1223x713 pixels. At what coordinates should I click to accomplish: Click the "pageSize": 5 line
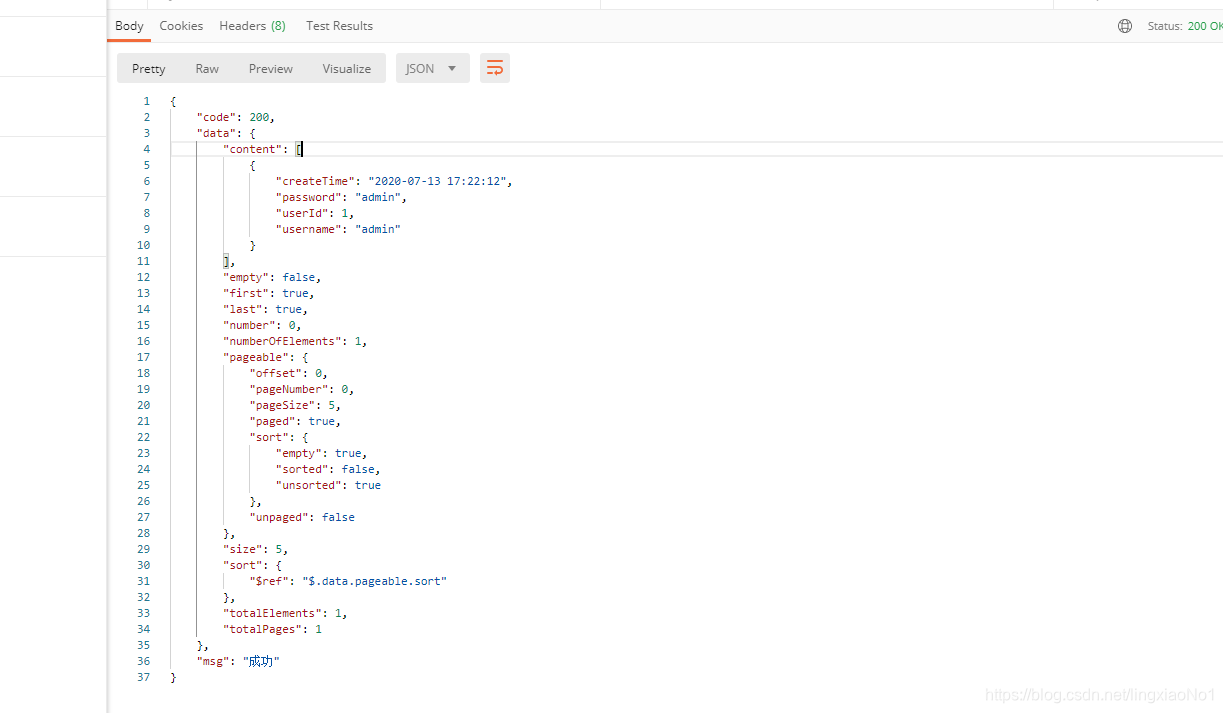click(295, 405)
